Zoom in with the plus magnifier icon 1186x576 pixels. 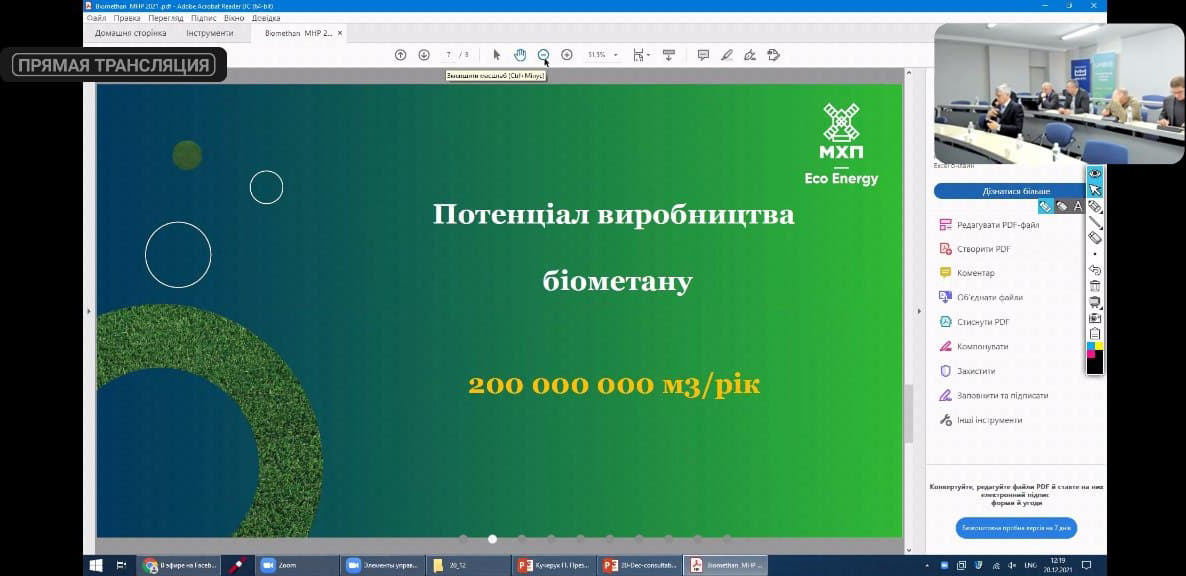coord(567,54)
